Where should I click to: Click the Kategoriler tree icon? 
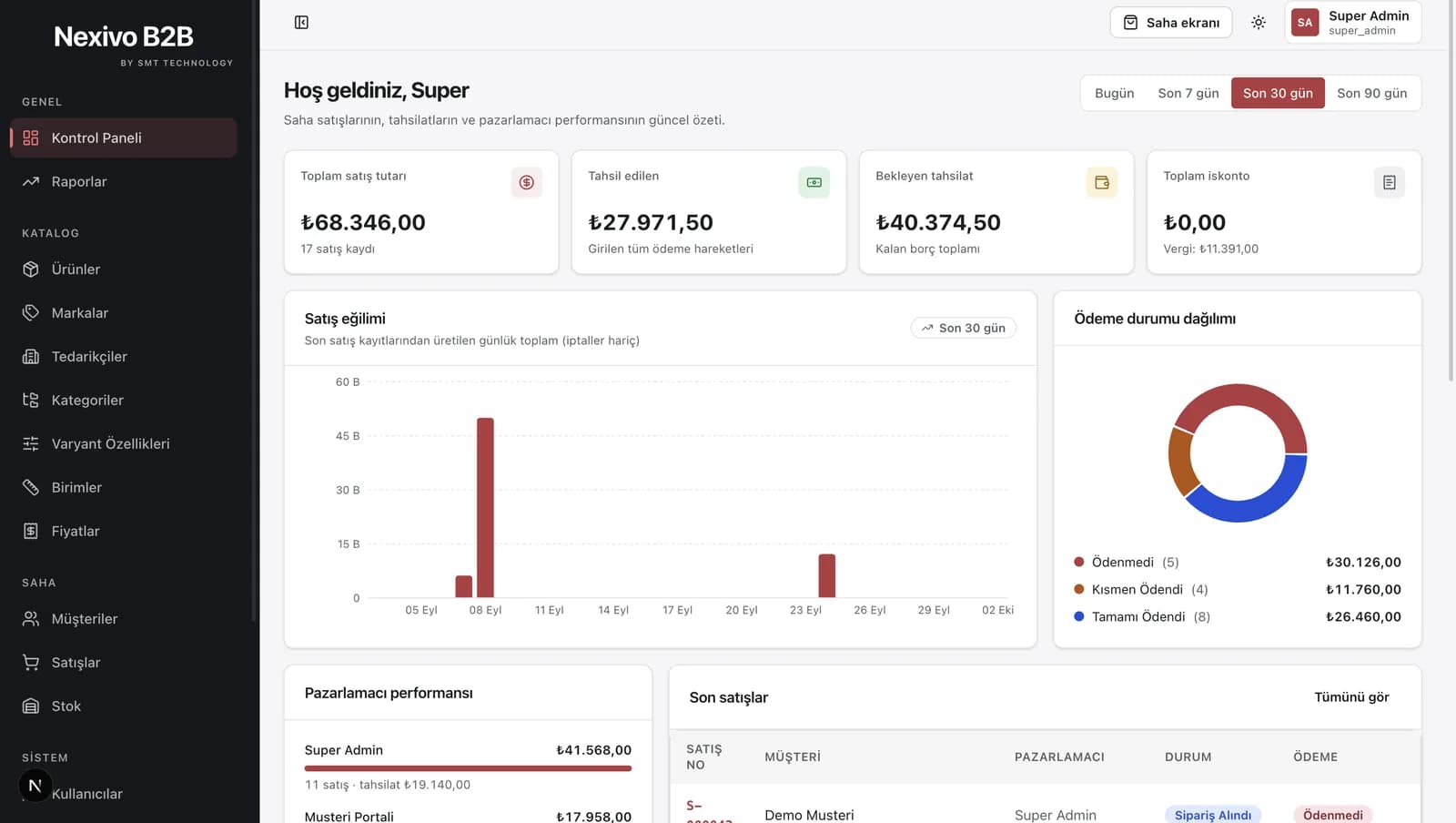click(31, 400)
